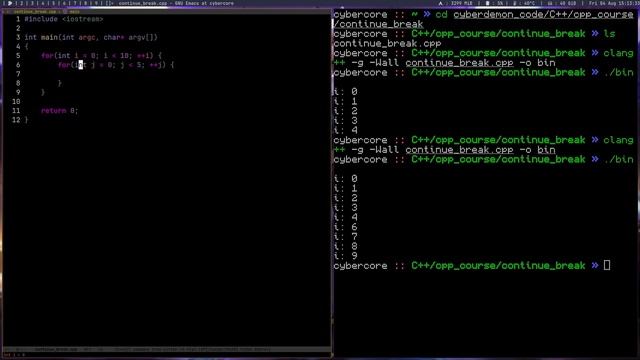This screenshot has width=640, height=360.
Task: Click the Emacs buffer tab 'continue_break.cpp'
Action: click(35, 12)
